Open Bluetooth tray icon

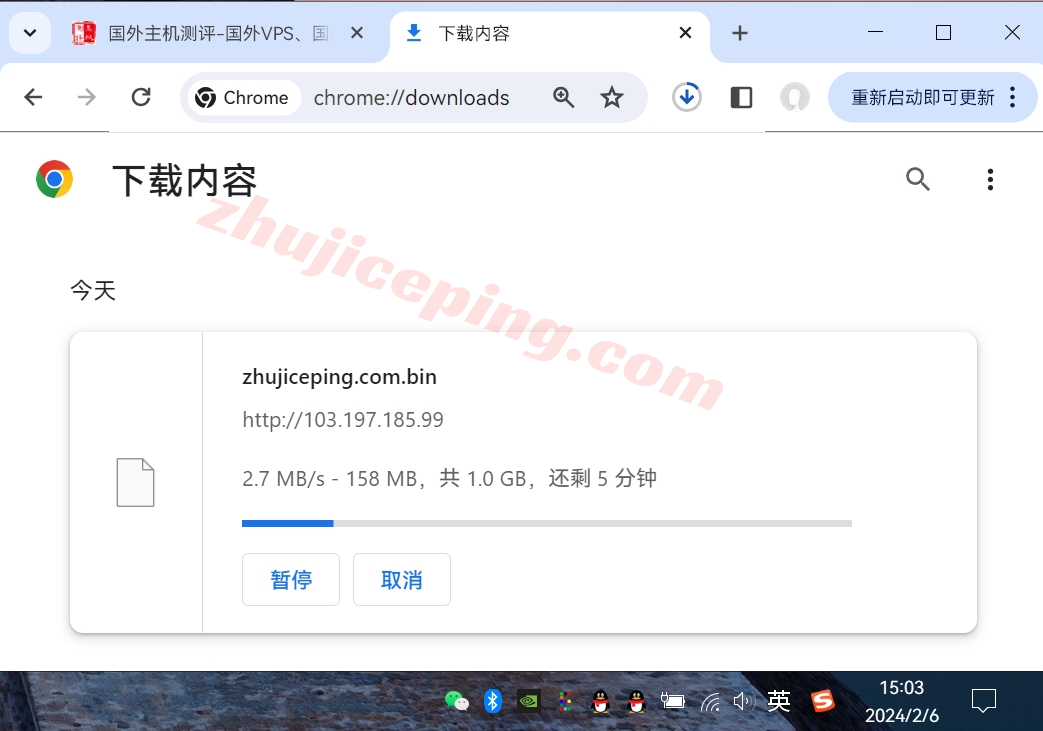point(492,701)
